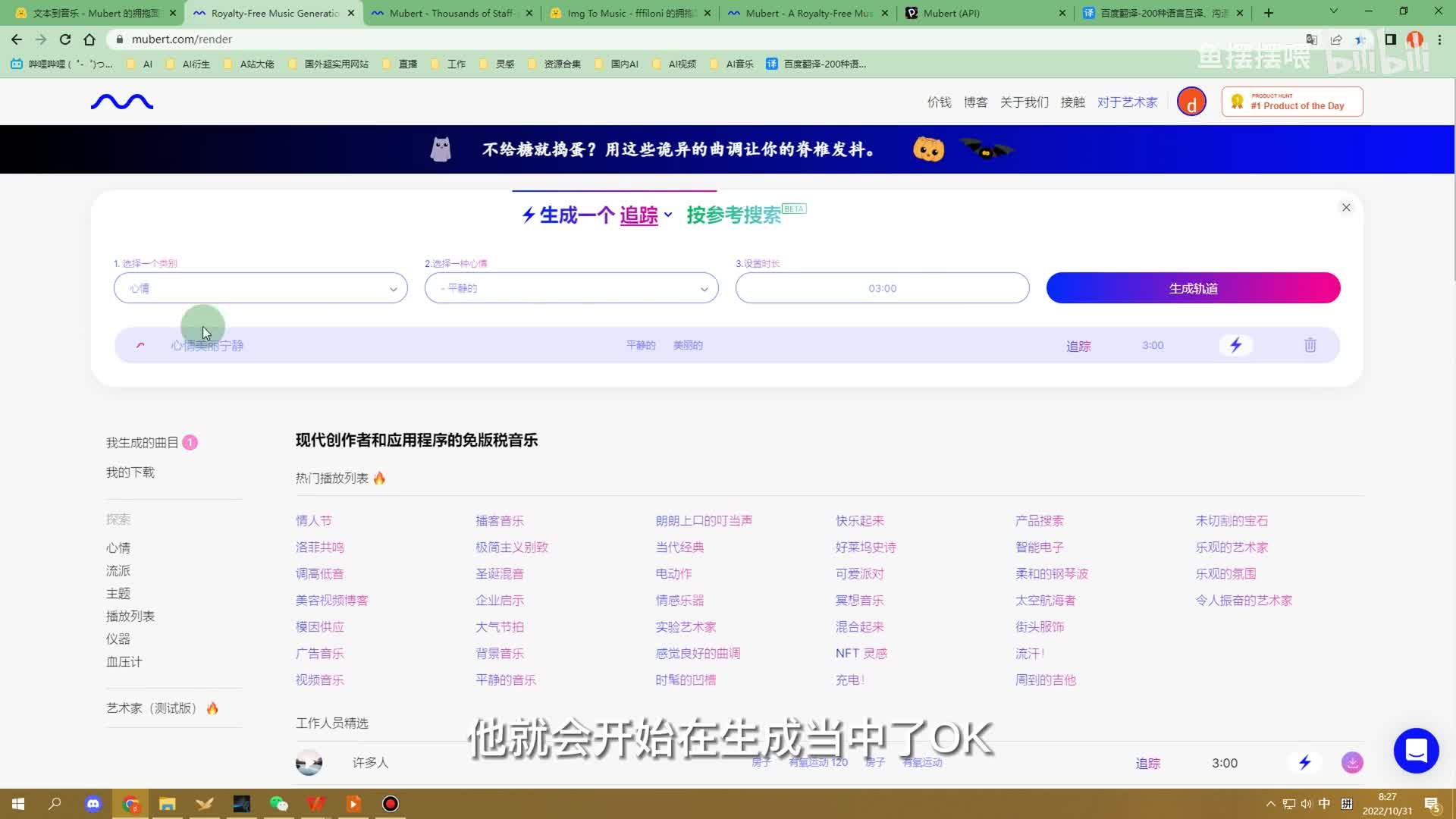Expand the 心情 category dropdown
Viewport: 1456px width, 819px height.
coord(260,288)
